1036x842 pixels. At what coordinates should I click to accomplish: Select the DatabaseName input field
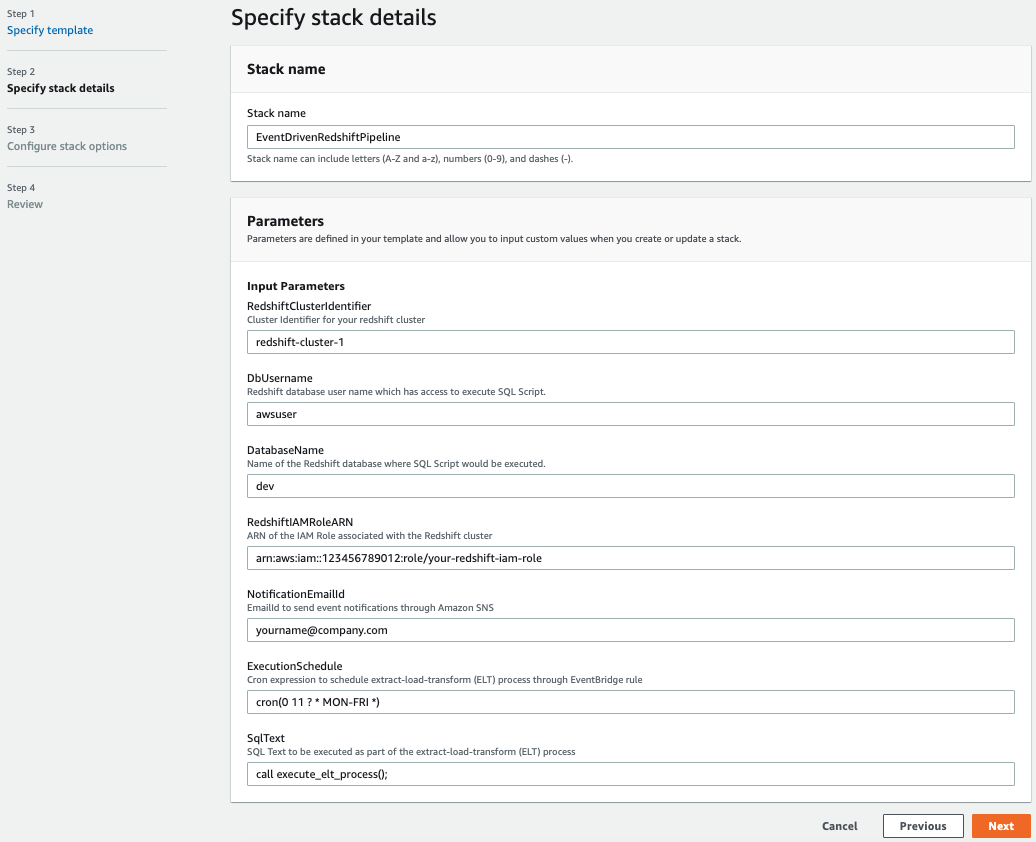pos(630,486)
